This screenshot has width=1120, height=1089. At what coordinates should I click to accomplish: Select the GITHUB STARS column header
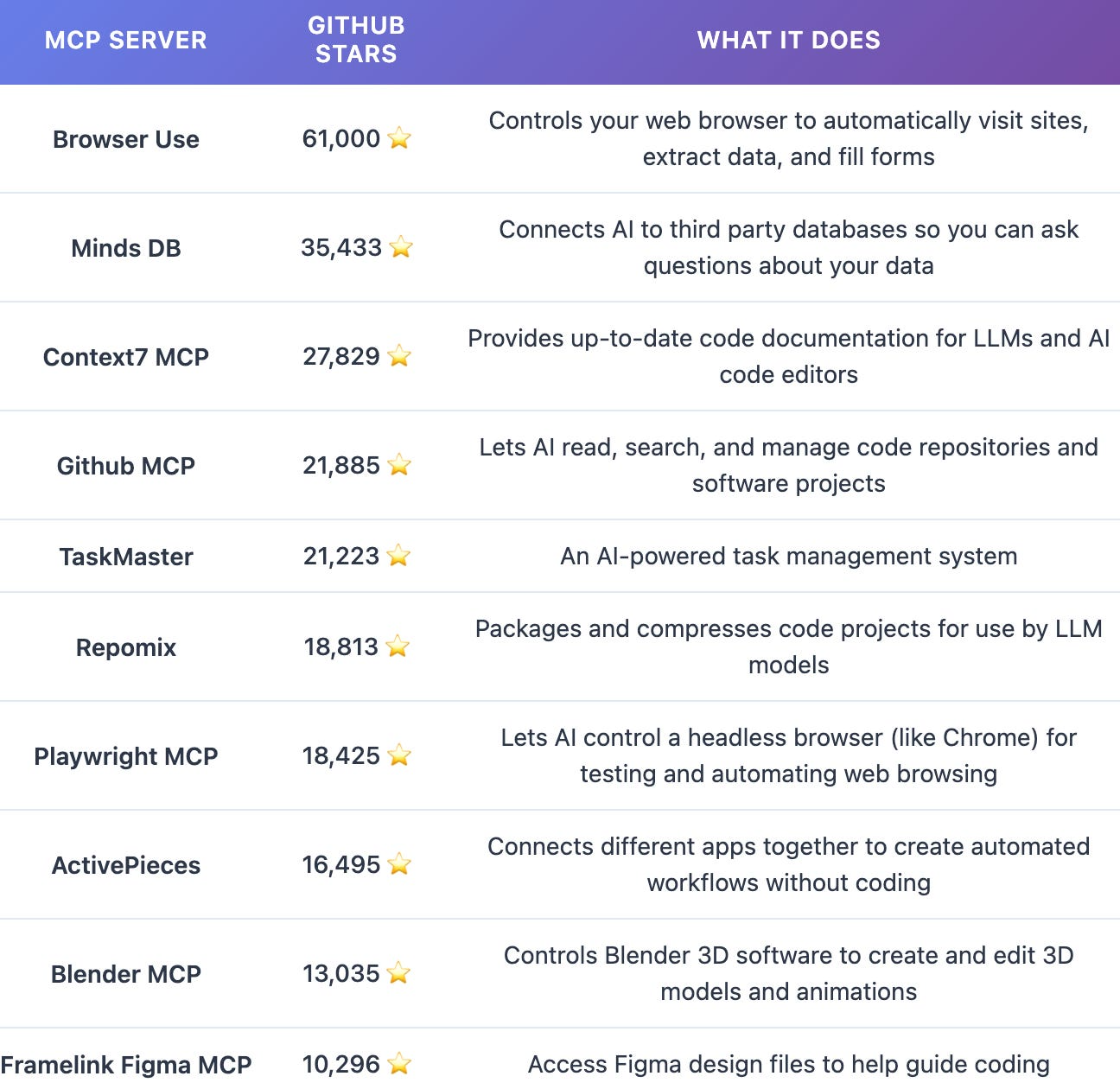point(356,40)
